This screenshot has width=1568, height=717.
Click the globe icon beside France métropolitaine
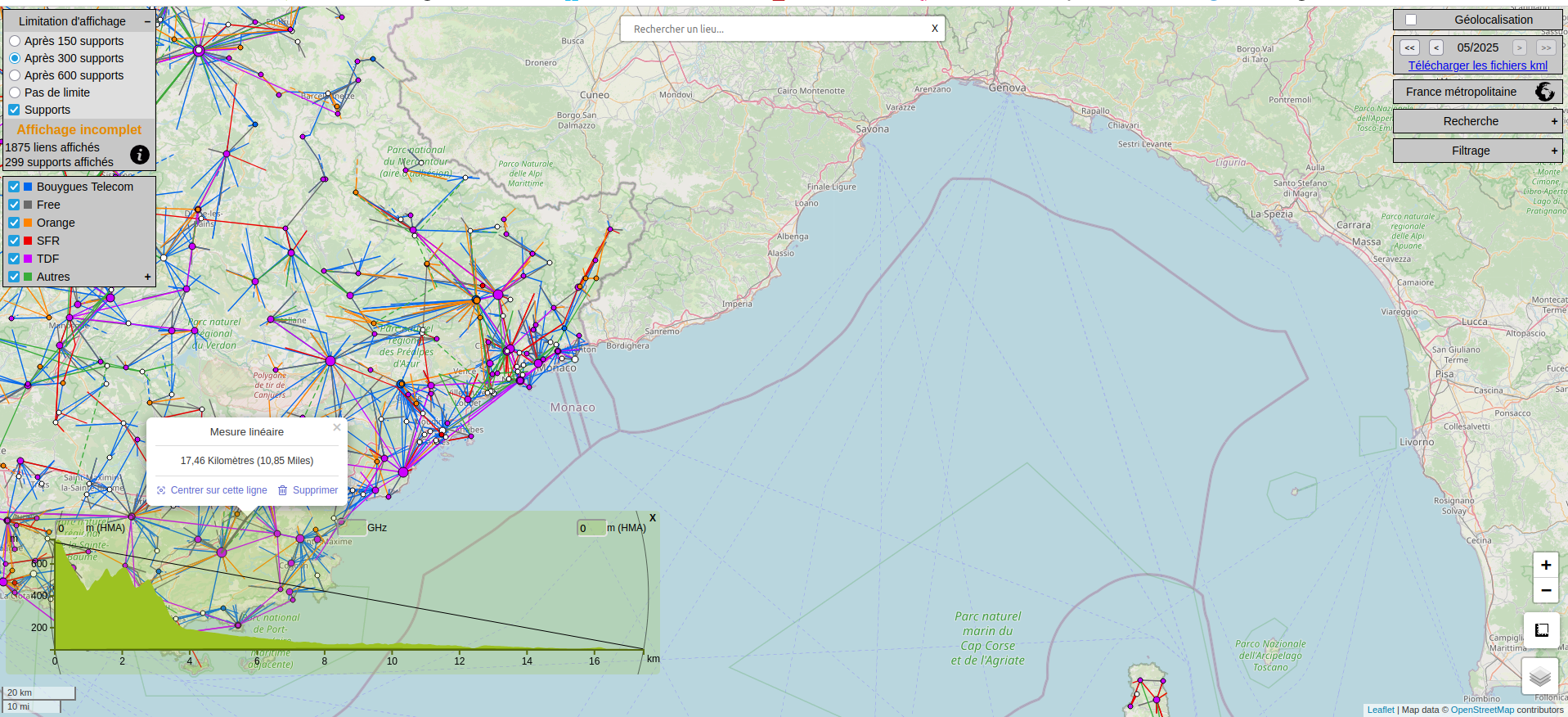coord(1544,92)
